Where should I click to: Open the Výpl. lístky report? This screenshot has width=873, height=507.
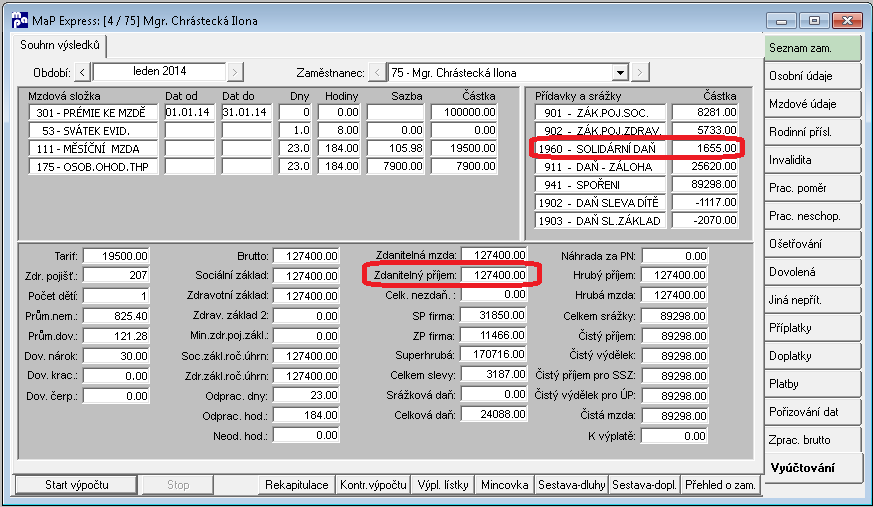point(443,485)
